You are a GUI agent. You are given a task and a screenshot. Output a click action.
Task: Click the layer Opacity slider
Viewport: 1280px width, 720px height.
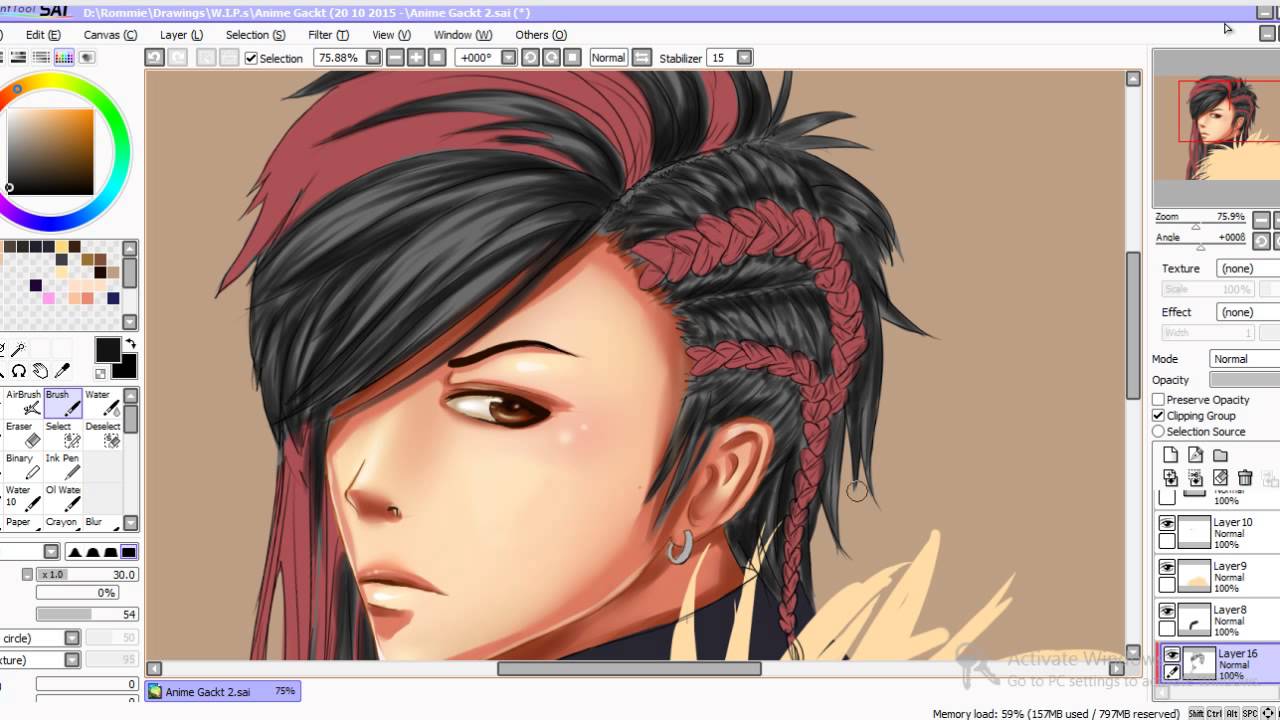pos(1244,380)
